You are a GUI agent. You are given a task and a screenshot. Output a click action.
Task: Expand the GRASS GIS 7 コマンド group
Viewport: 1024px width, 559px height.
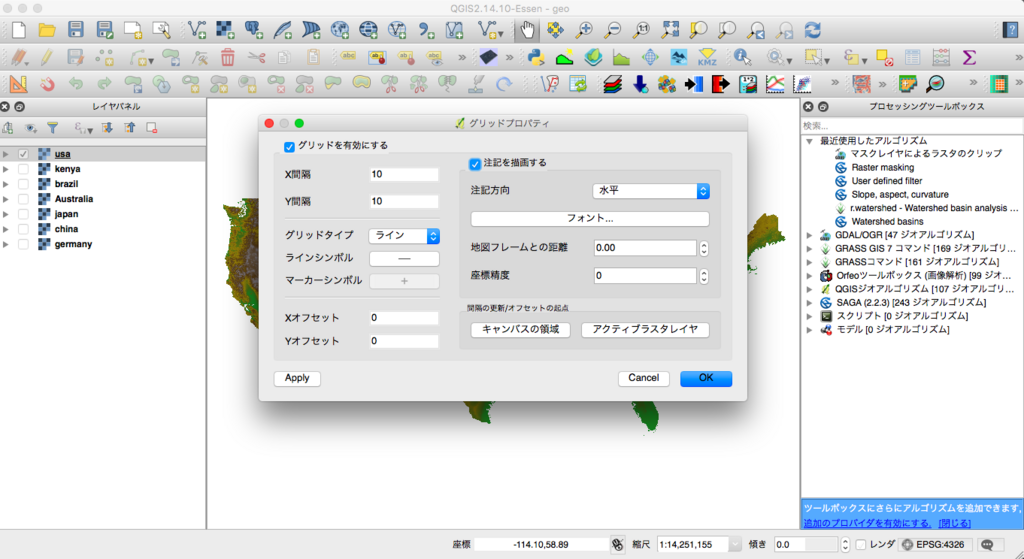810,249
